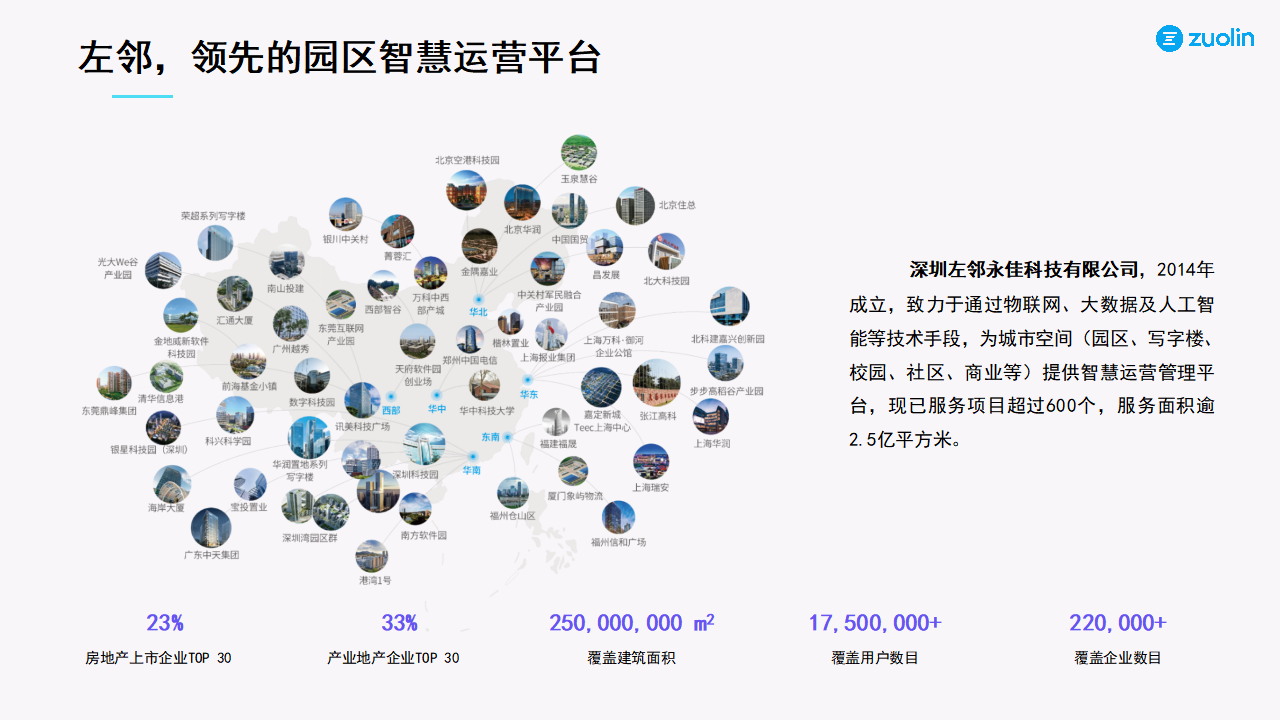
Task: Select the 宝投置业 building photo
Action: (x=250, y=485)
